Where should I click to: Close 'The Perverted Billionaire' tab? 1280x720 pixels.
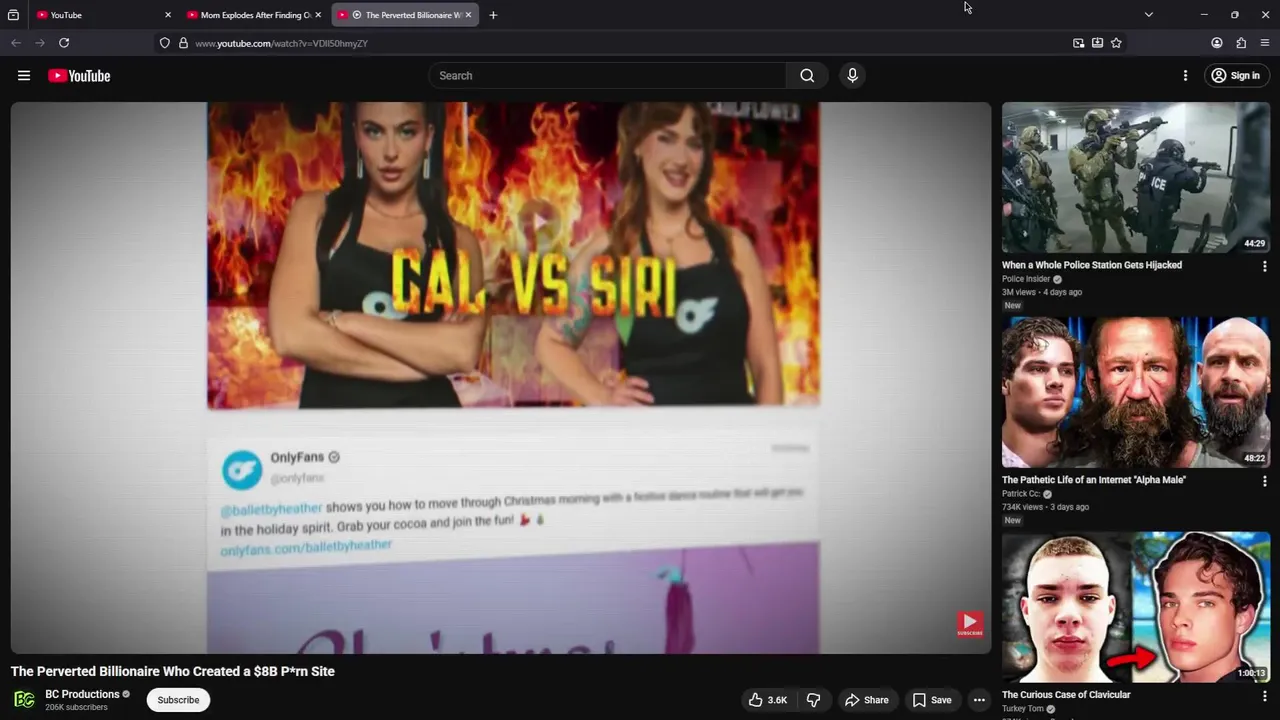[x=468, y=15]
